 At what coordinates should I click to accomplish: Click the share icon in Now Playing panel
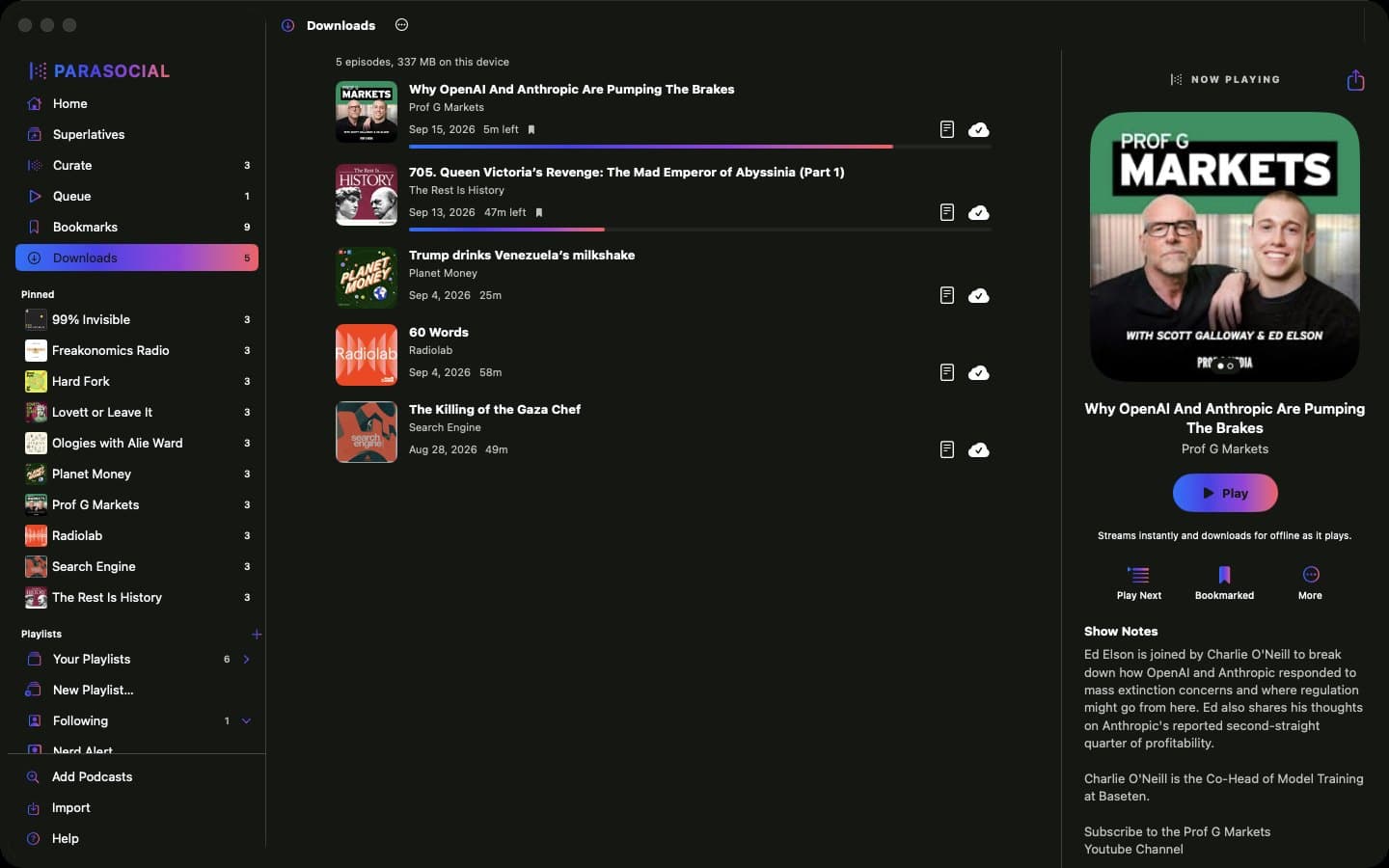pyautogui.click(x=1355, y=79)
